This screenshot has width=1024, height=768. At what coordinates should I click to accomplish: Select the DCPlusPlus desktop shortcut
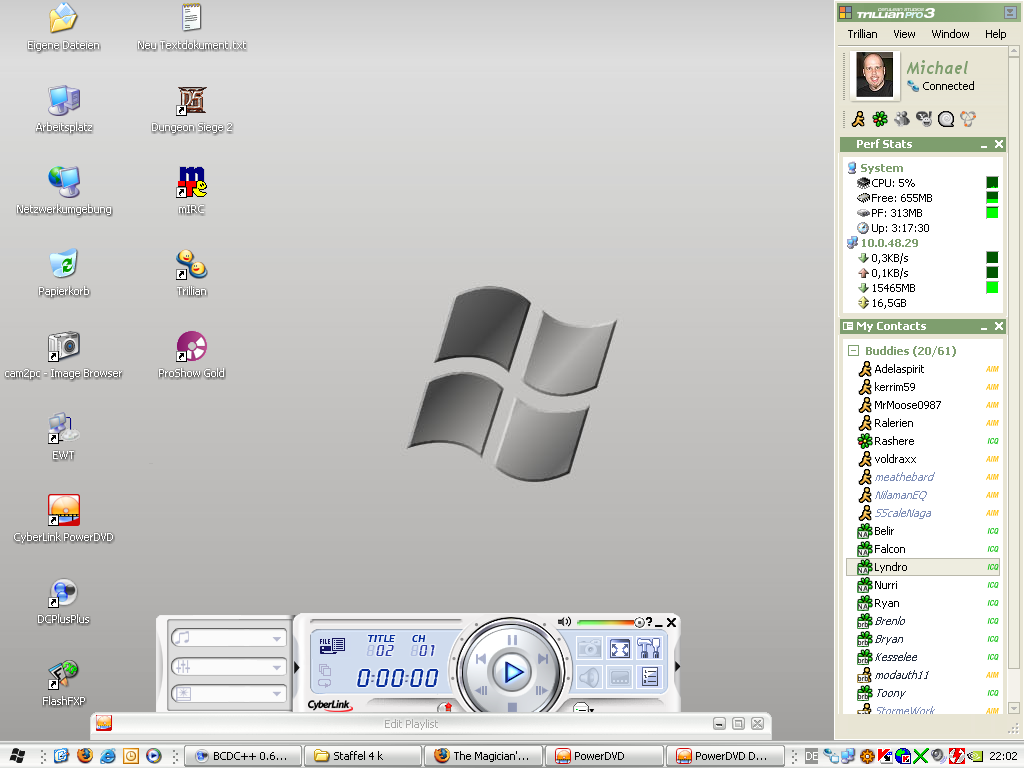click(63, 601)
